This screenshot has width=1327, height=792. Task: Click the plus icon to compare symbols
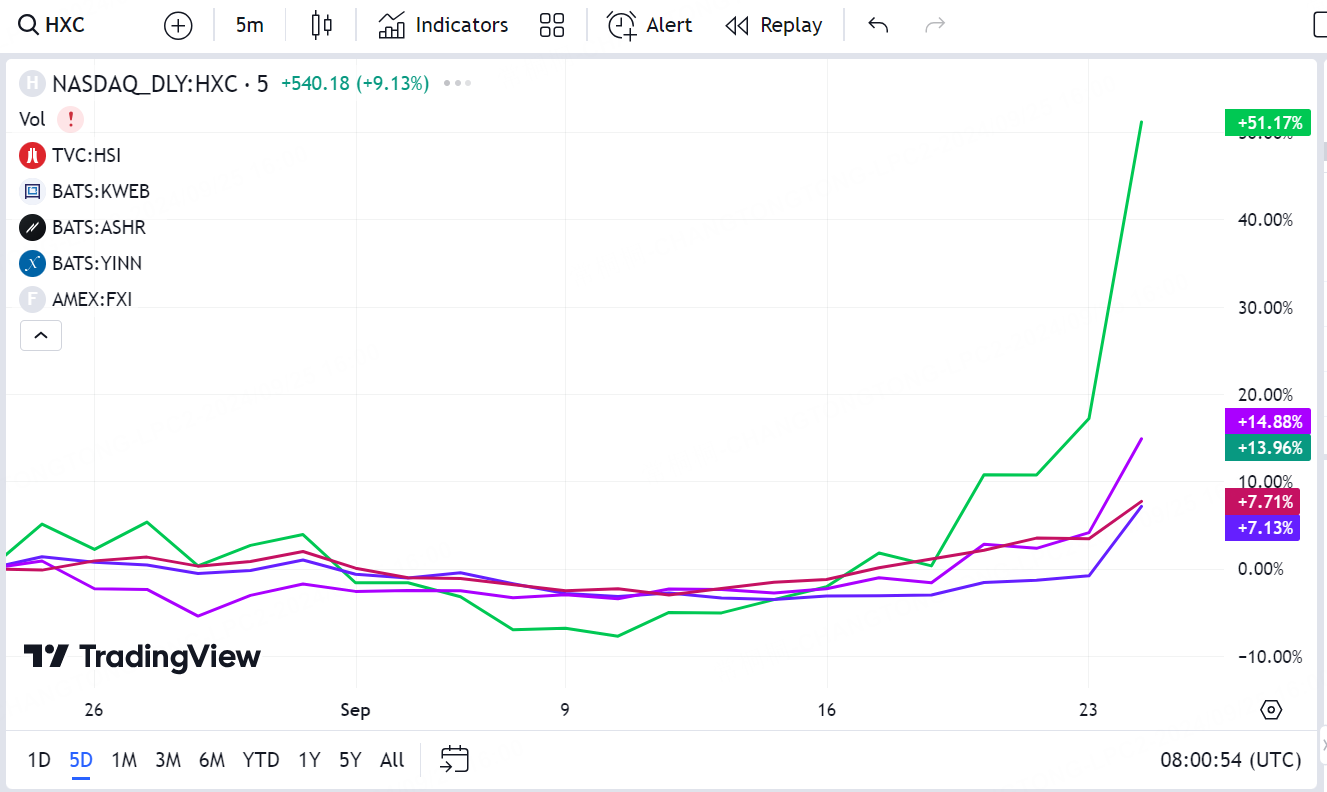pos(178,26)
